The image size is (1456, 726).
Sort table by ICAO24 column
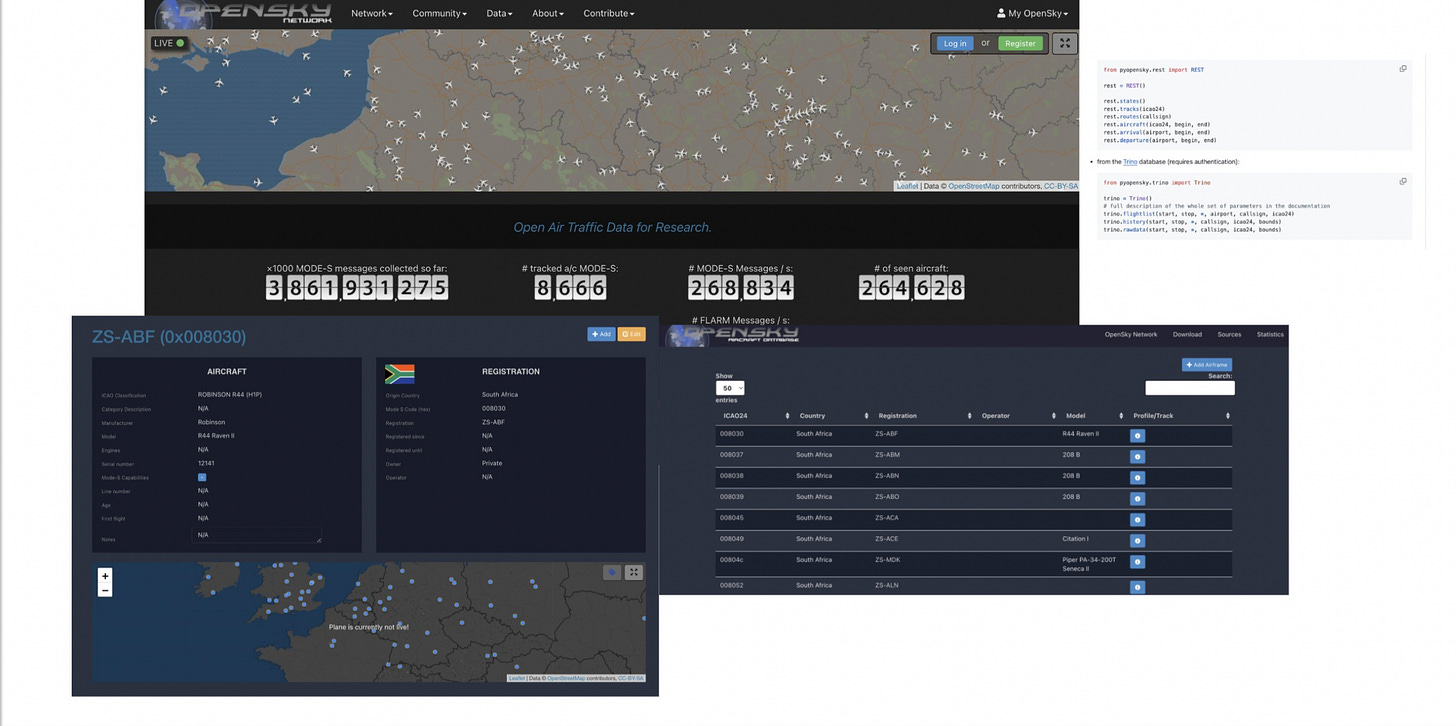[753, 415]
